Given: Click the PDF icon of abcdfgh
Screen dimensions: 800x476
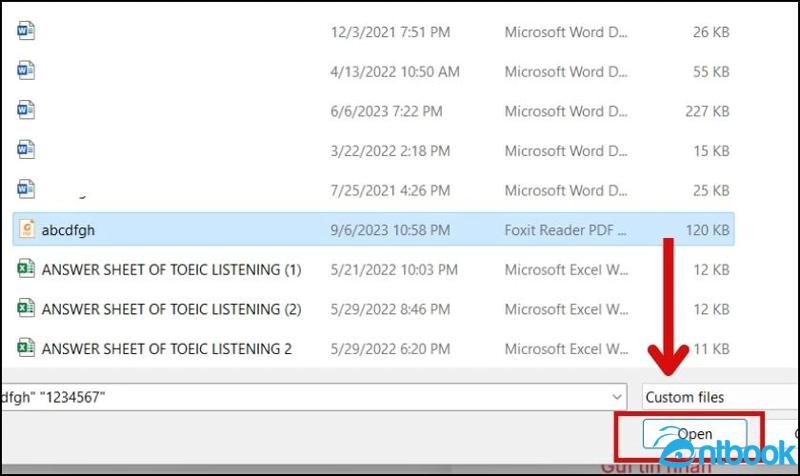Looking at the screenshot, I should point(27,229).
